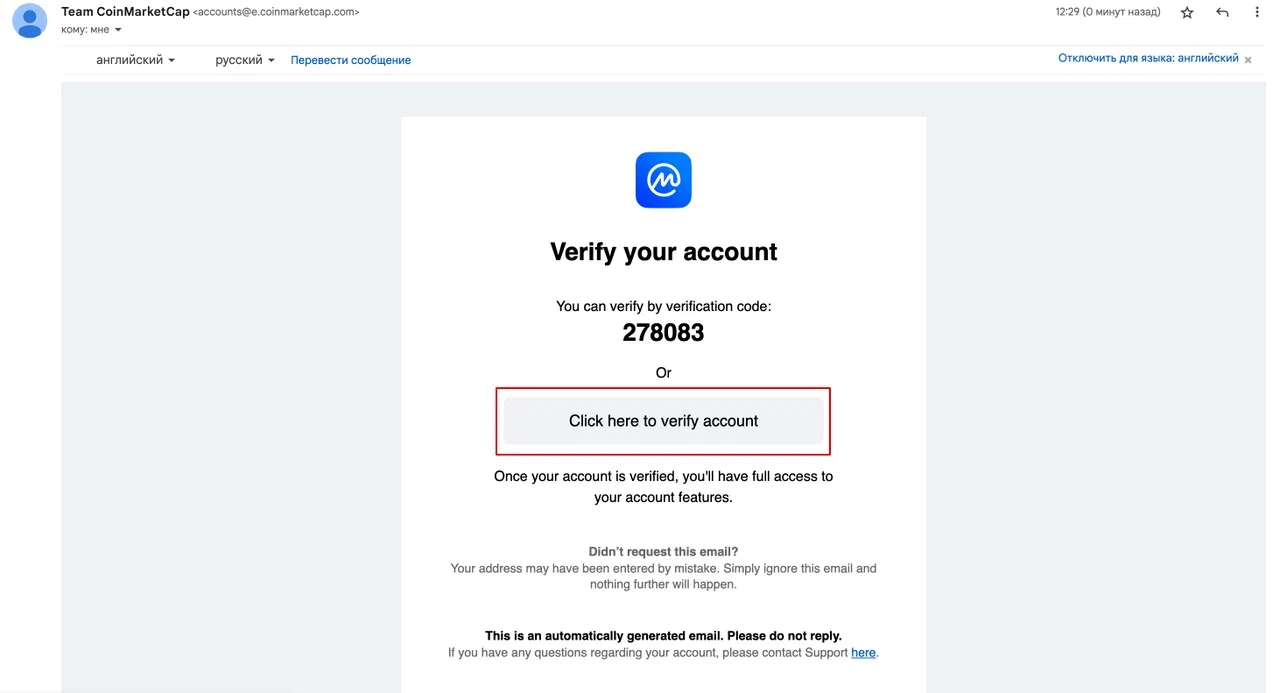Click the verification code 278083
Viewport: 1280px width, 693px height.
[663, 333]
